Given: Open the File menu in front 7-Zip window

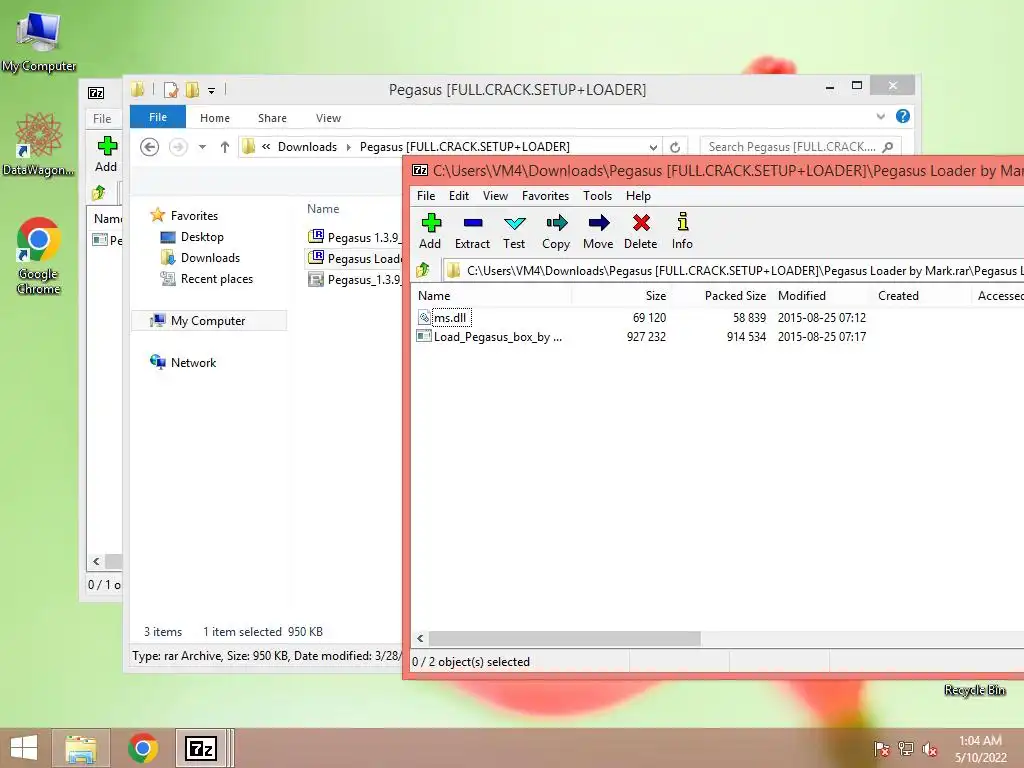Looking at the screenshot, I should pos(426,196).
